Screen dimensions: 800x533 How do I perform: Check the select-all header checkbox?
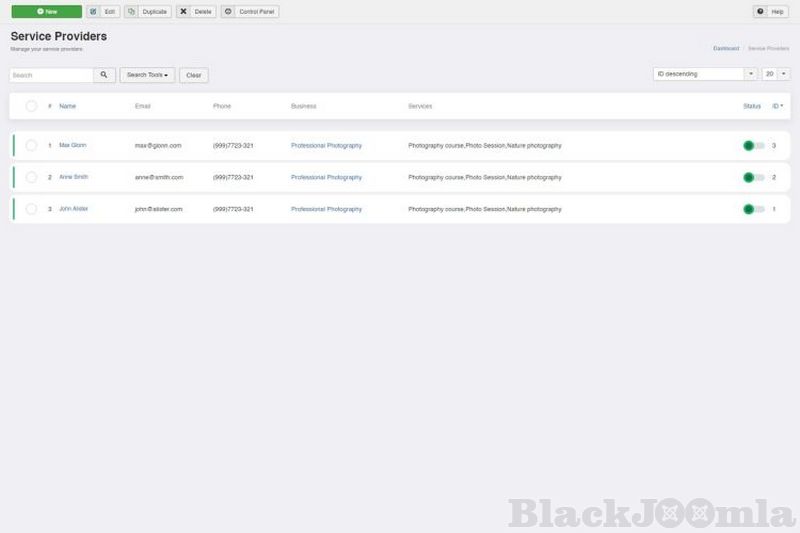(x=31, y=106)
